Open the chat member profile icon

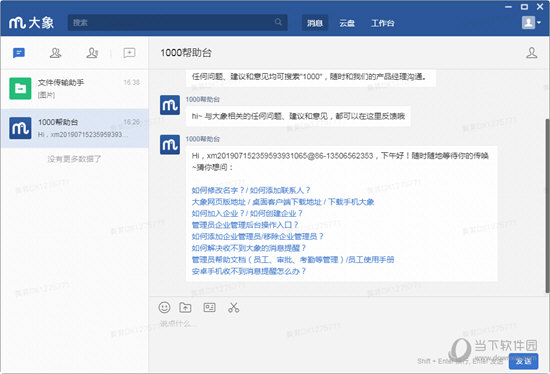[x=531, y=53]
